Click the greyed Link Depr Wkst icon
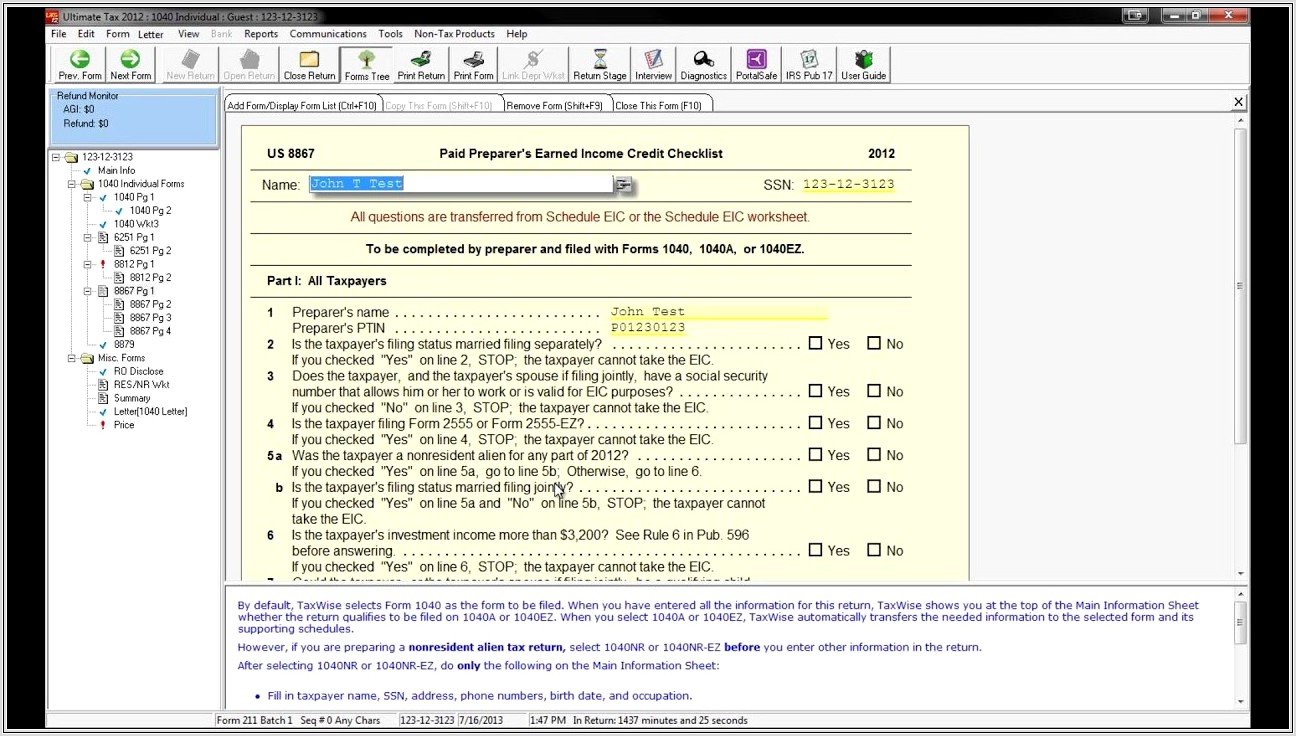 click(x=533, y=65)
